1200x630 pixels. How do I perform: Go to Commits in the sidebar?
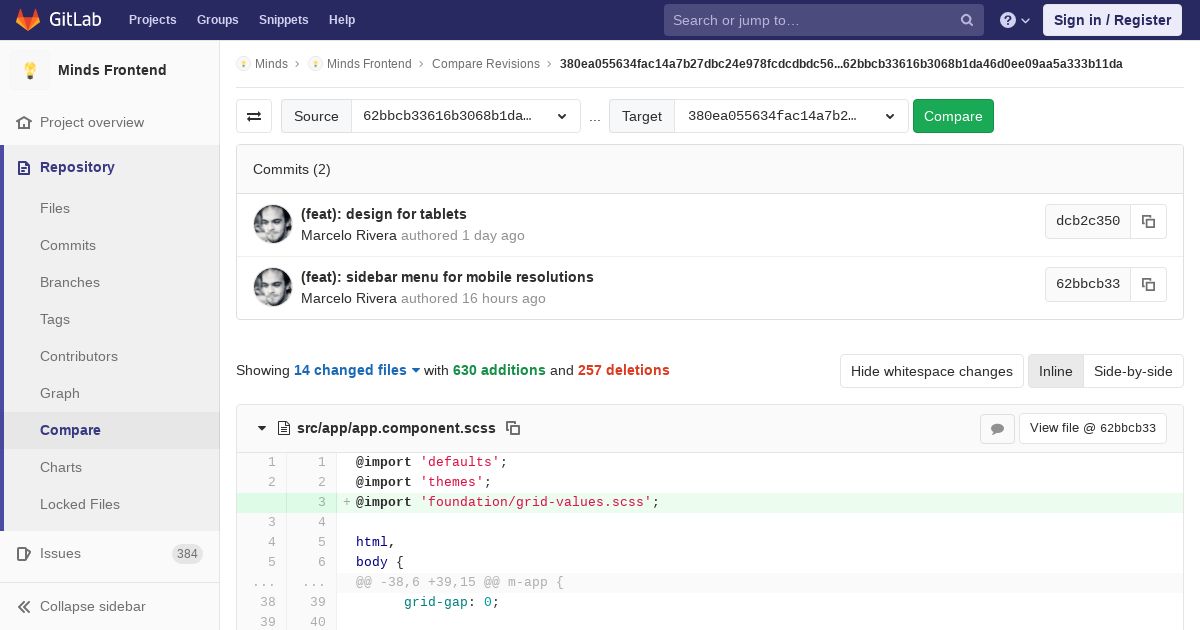[68, 245]
